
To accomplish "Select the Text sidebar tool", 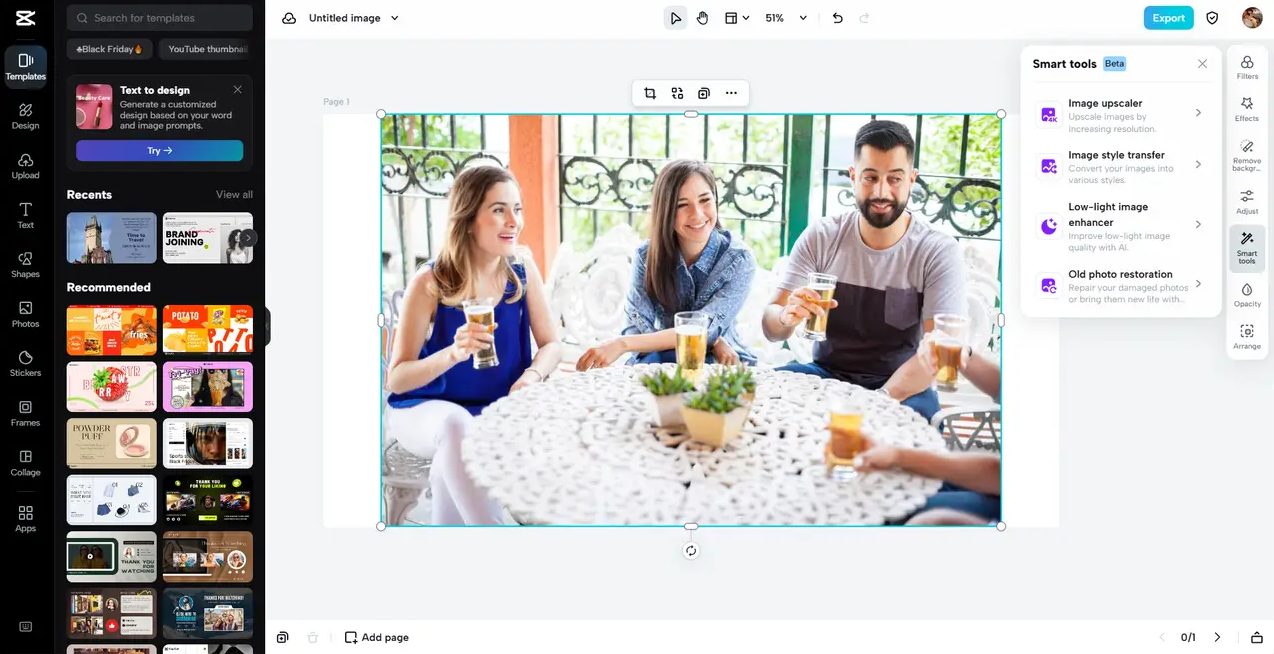I will [25, 215].
